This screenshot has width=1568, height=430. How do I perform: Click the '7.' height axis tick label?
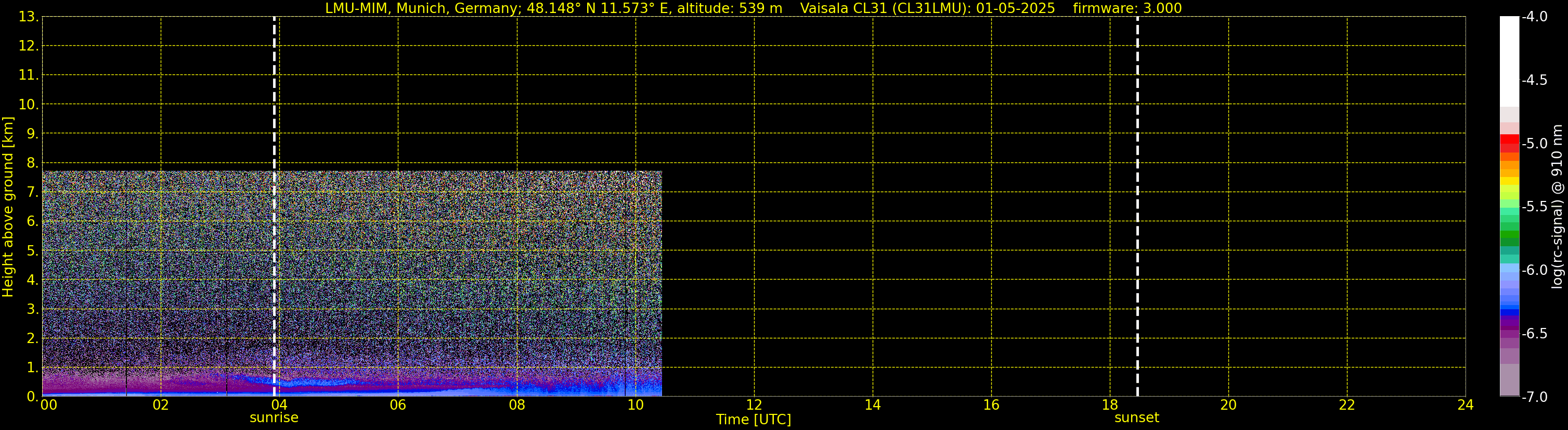32,193
